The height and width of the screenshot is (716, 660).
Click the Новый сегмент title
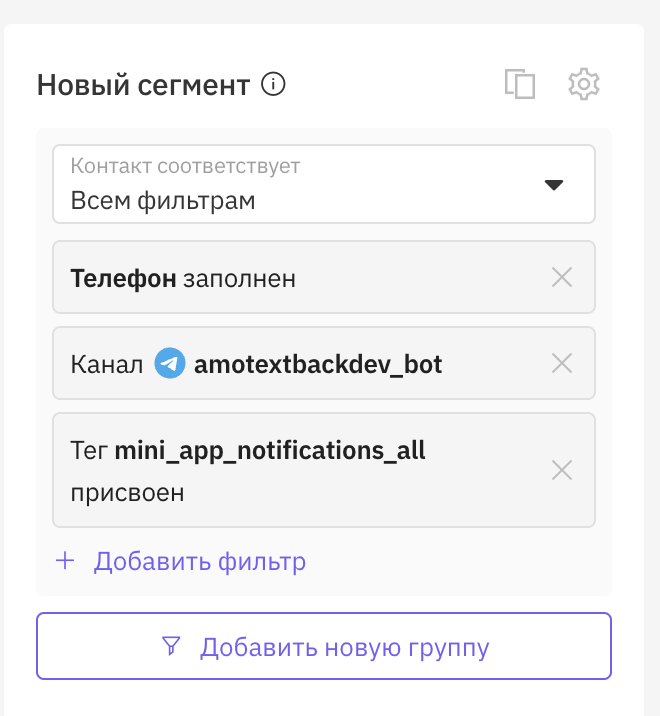click(x=143, y=85)
